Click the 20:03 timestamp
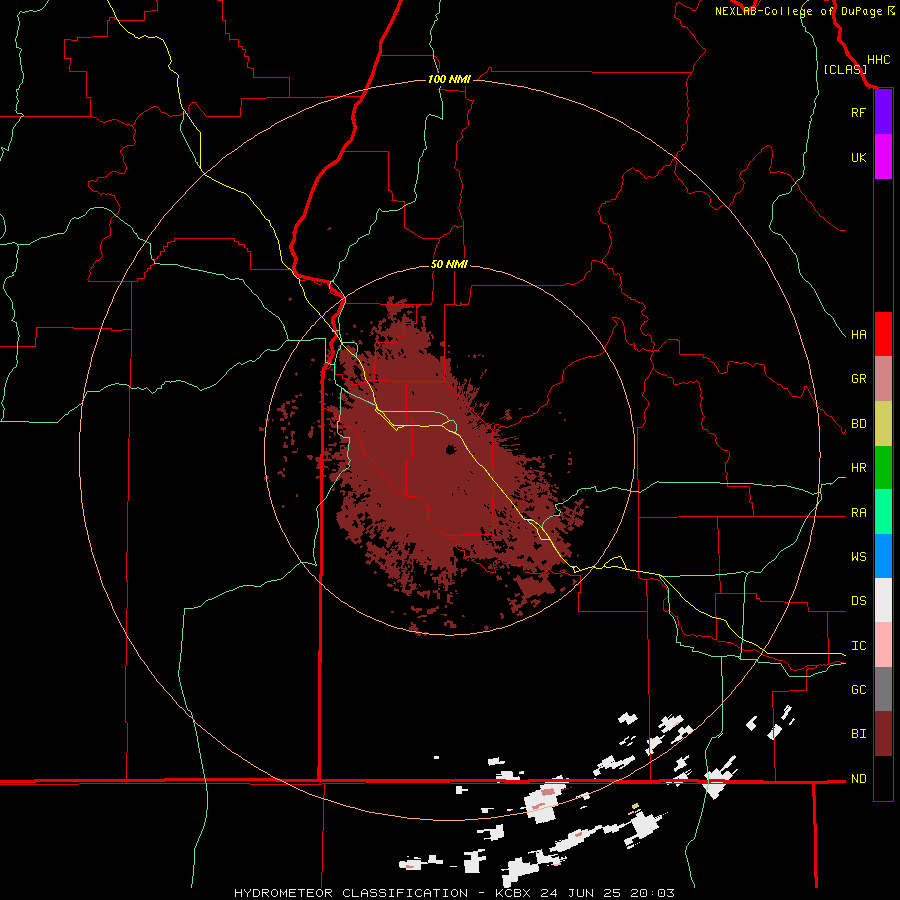This screenshot has width=900, height=900. point(651,893)
